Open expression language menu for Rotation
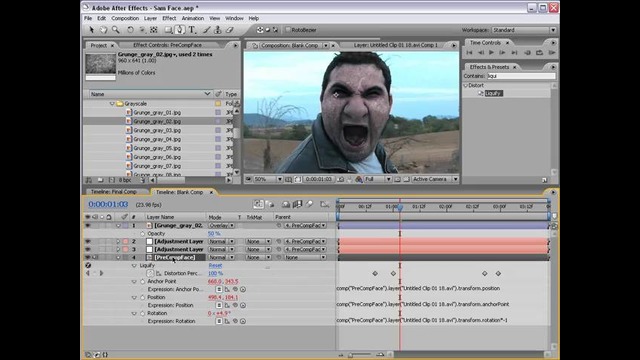Image resolution: width=640 pixels, height=360 pixels. coord(243,321)
